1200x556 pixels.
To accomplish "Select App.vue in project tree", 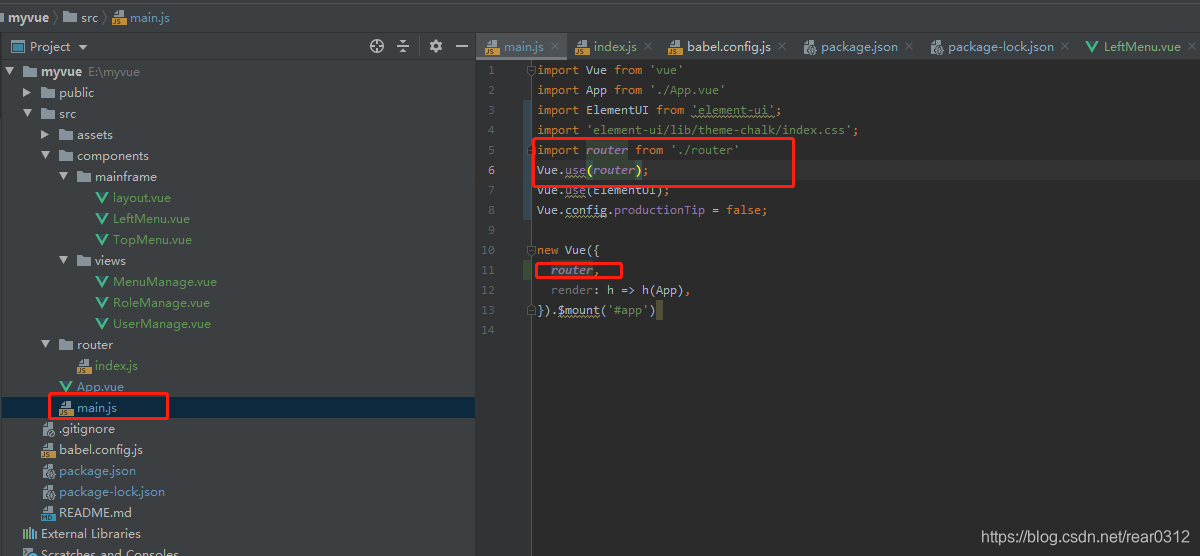I will pyautogui.click(x=99, y=386).
